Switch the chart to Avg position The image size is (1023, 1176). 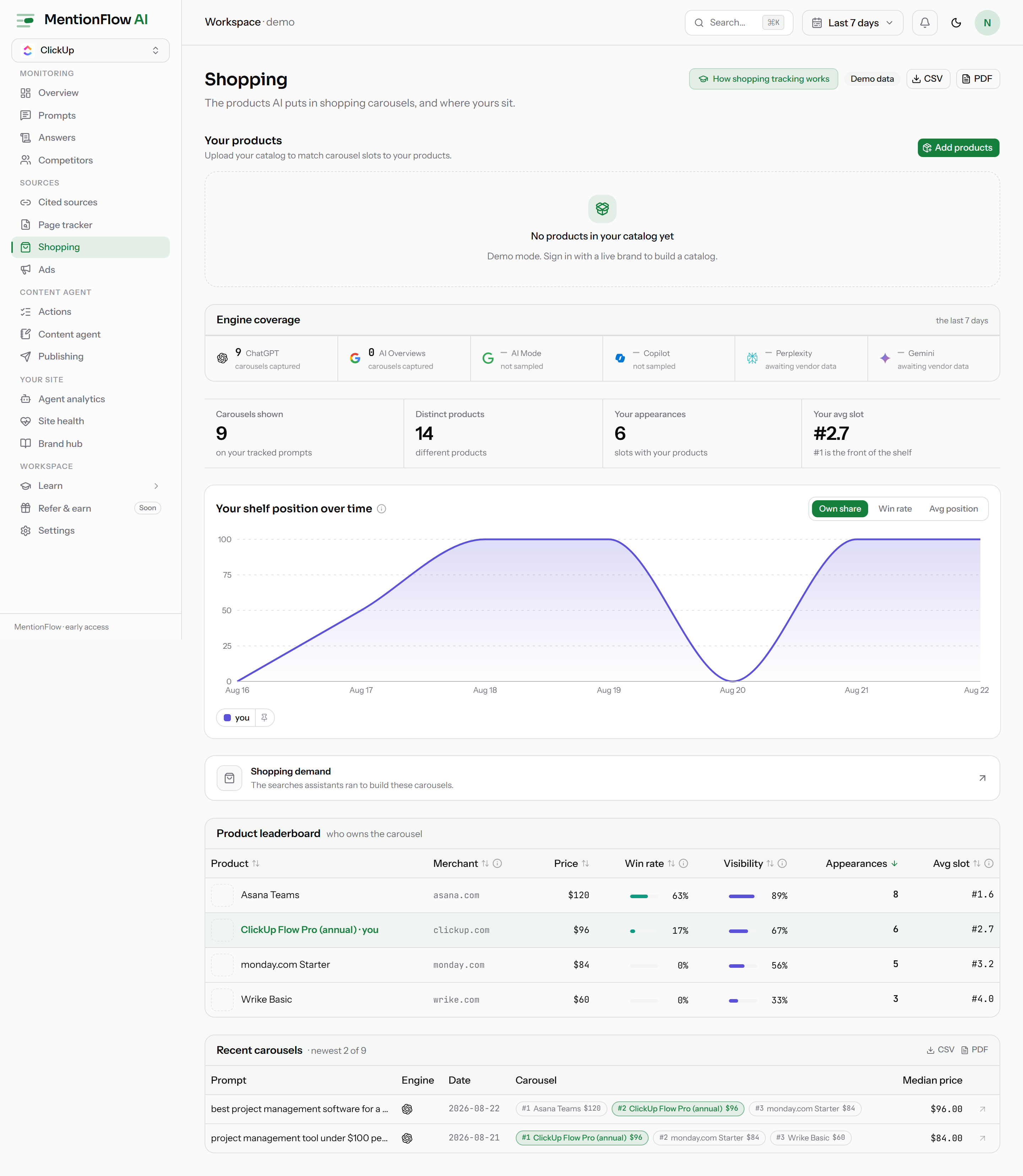point(953,509)
